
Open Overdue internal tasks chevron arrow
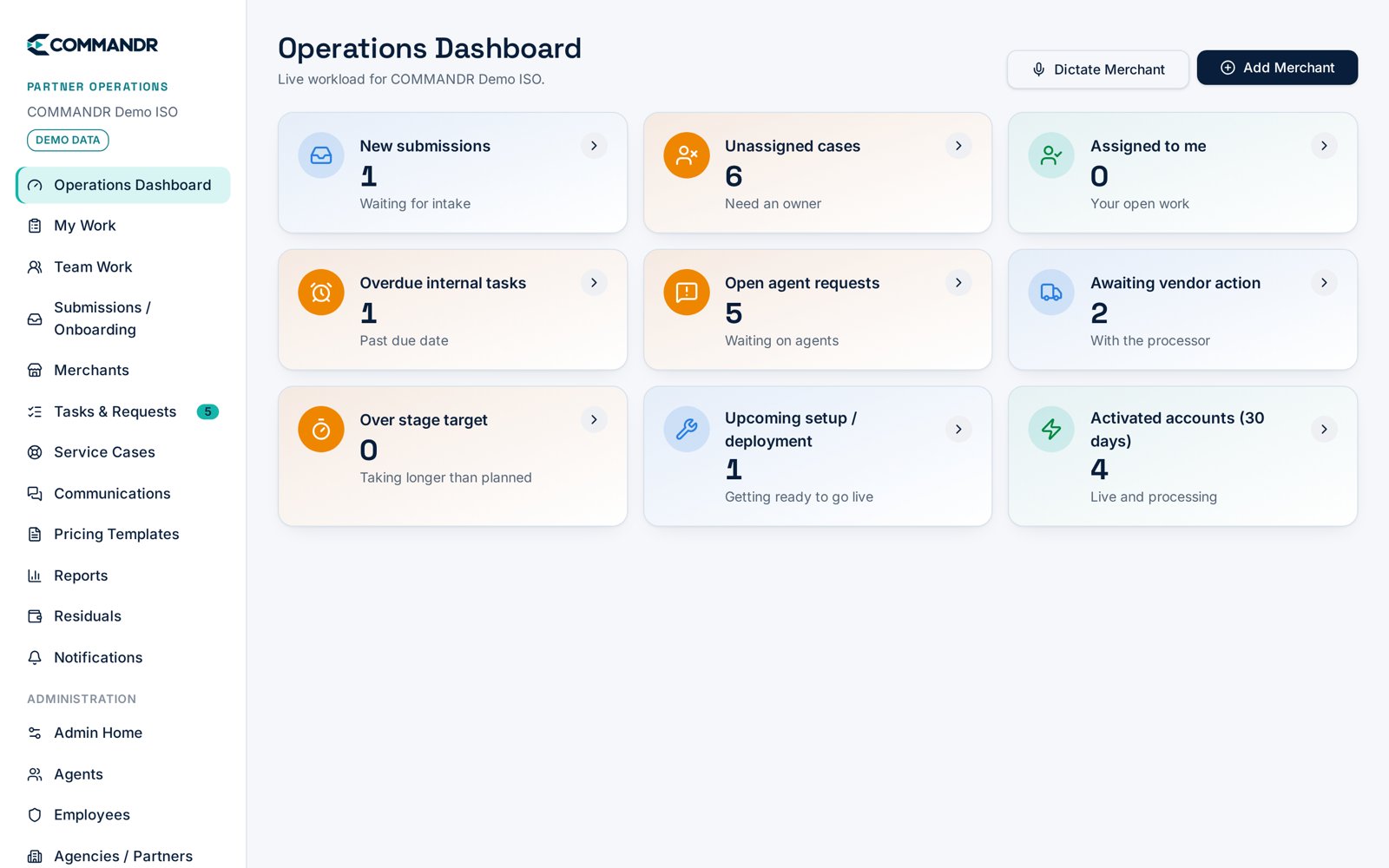tap(594, 283)
